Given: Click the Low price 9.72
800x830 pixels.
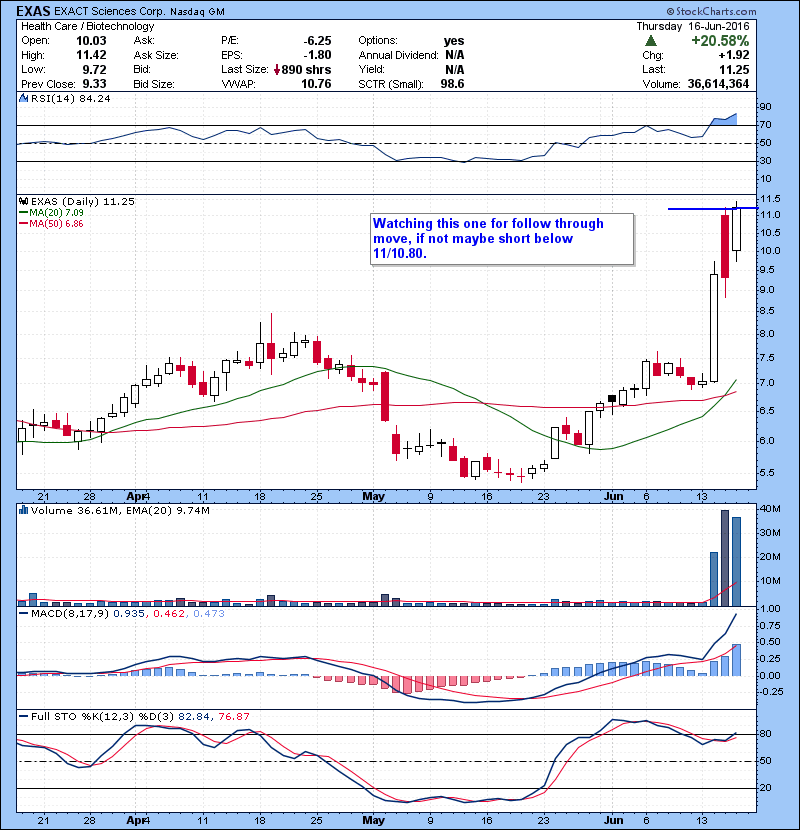Looking at the screenshot, I should point(94,69).
